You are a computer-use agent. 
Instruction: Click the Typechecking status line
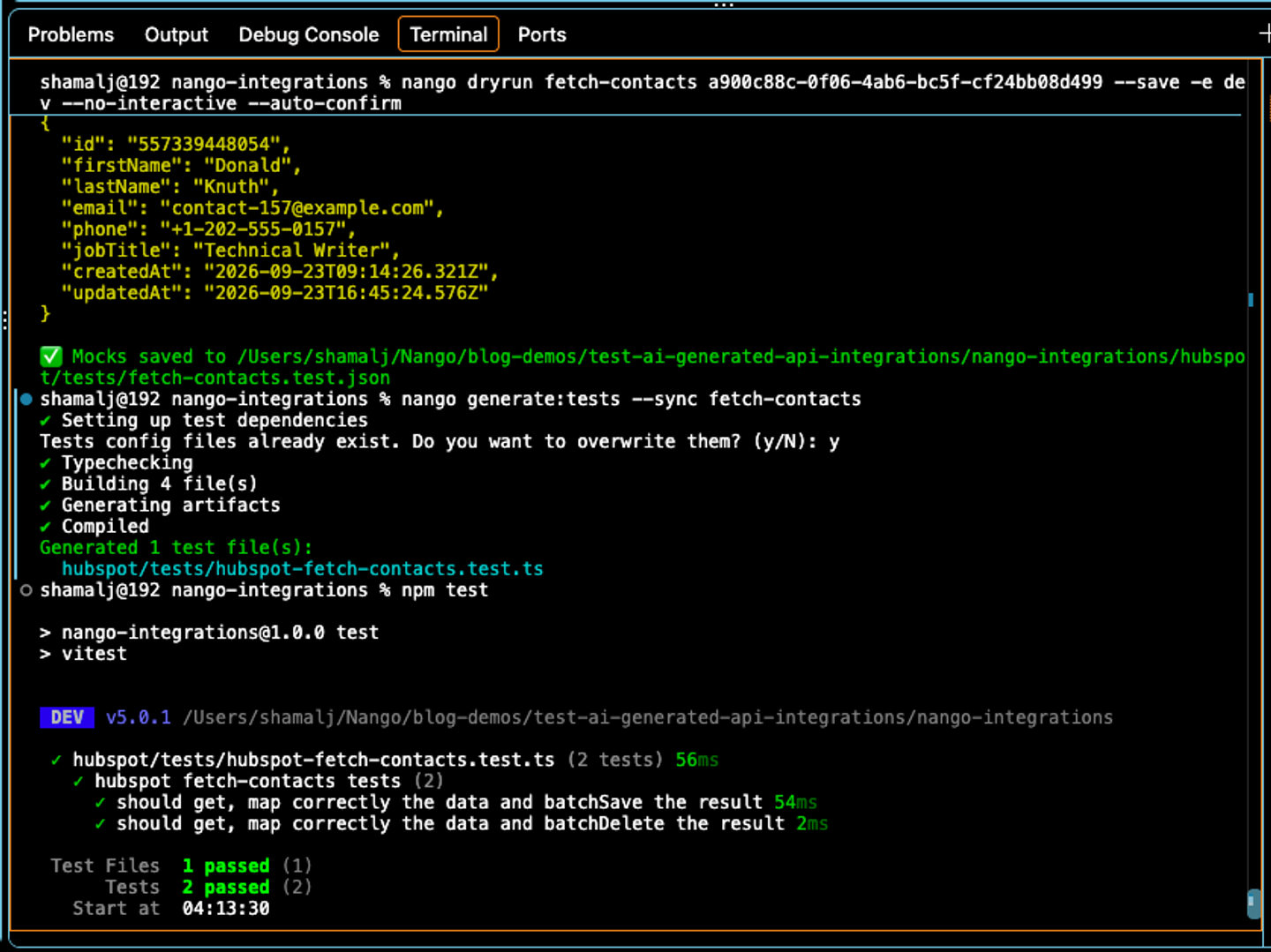pyautogui.click(x=117, y=463)
